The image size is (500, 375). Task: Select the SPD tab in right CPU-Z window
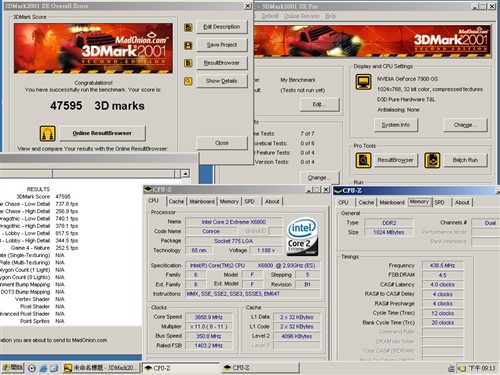pos(439,202)
